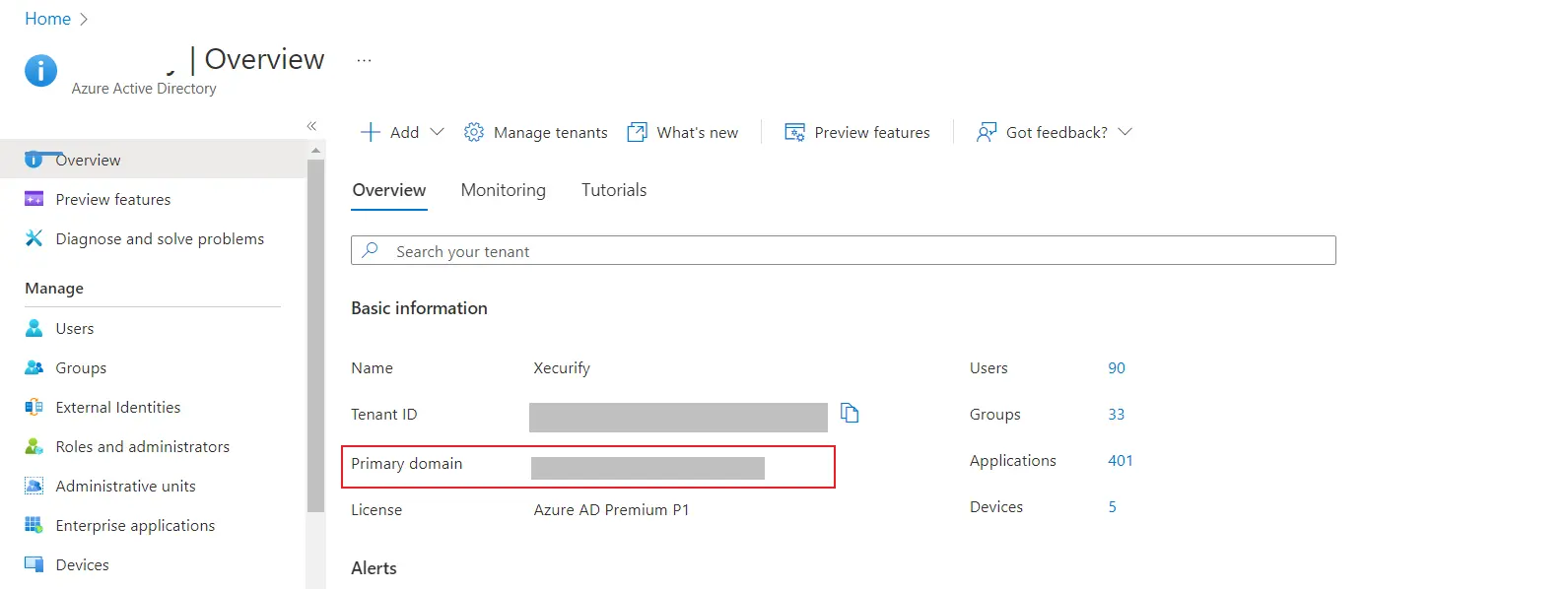Click the Preview features sidebar icon
The height and width of the screenshot is (589, 1568).
pyautogui.click(x=34, y=199)
